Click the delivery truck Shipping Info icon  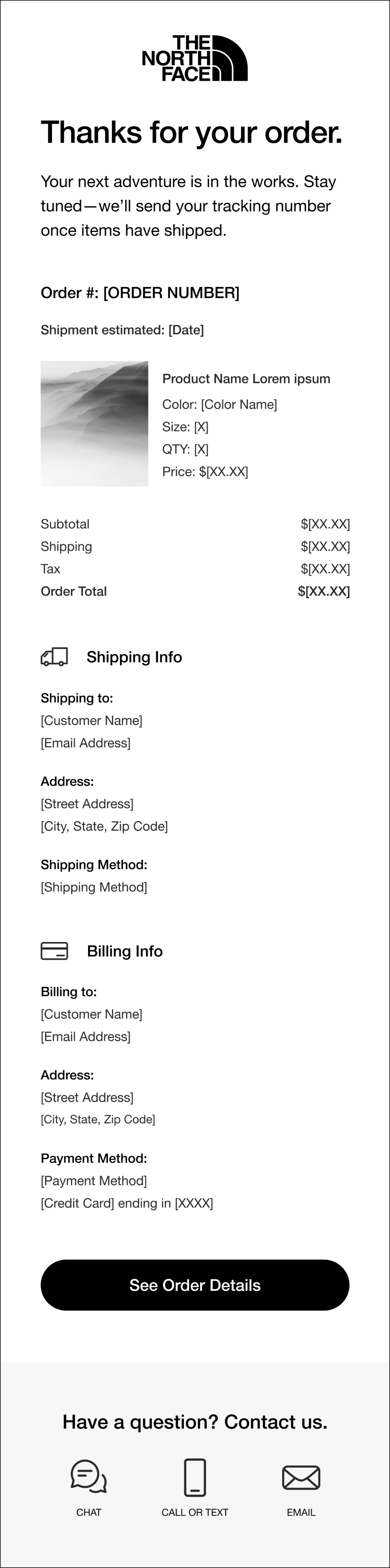pos(54,657)
